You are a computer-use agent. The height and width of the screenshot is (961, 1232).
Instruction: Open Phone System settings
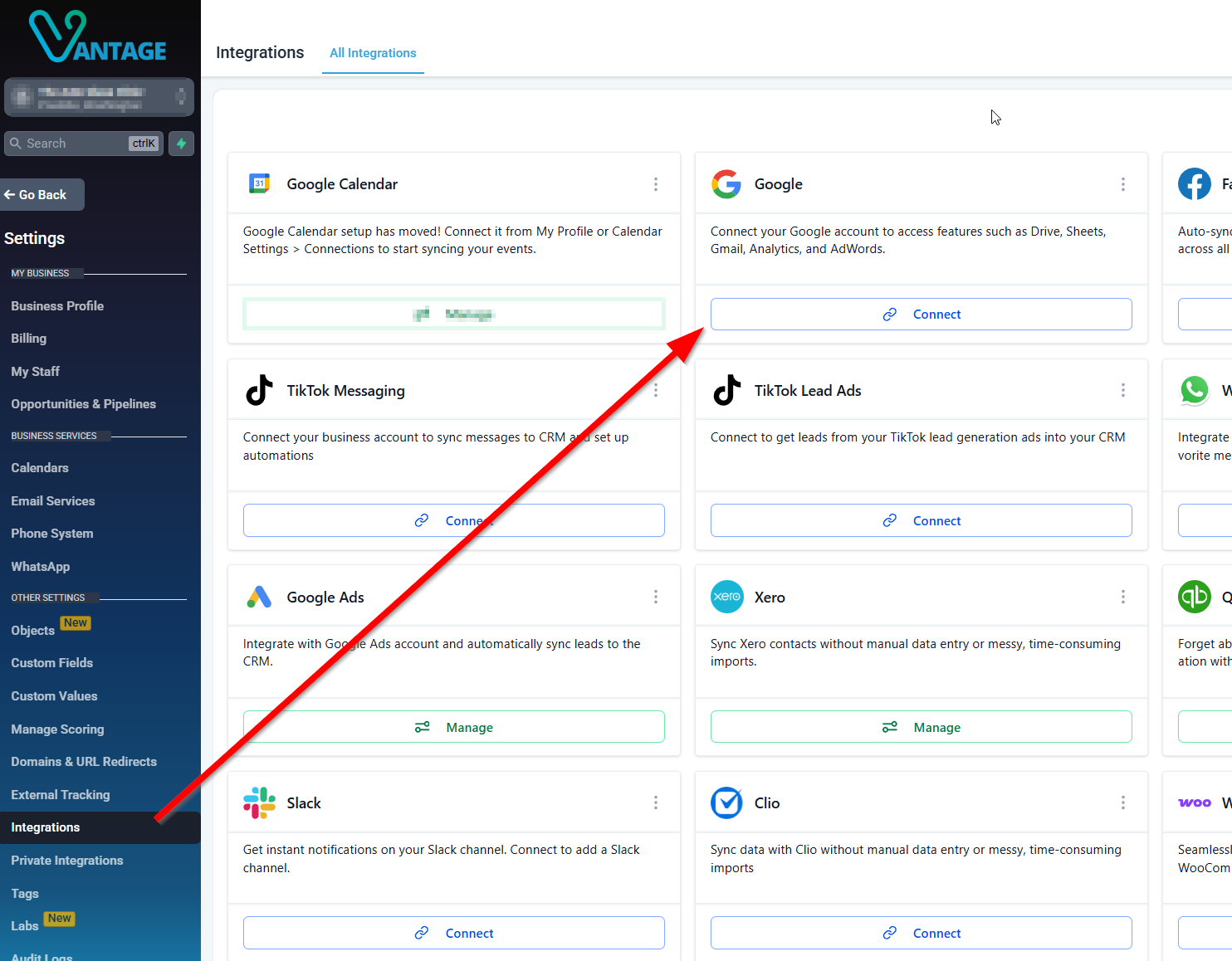click(51, 534)
